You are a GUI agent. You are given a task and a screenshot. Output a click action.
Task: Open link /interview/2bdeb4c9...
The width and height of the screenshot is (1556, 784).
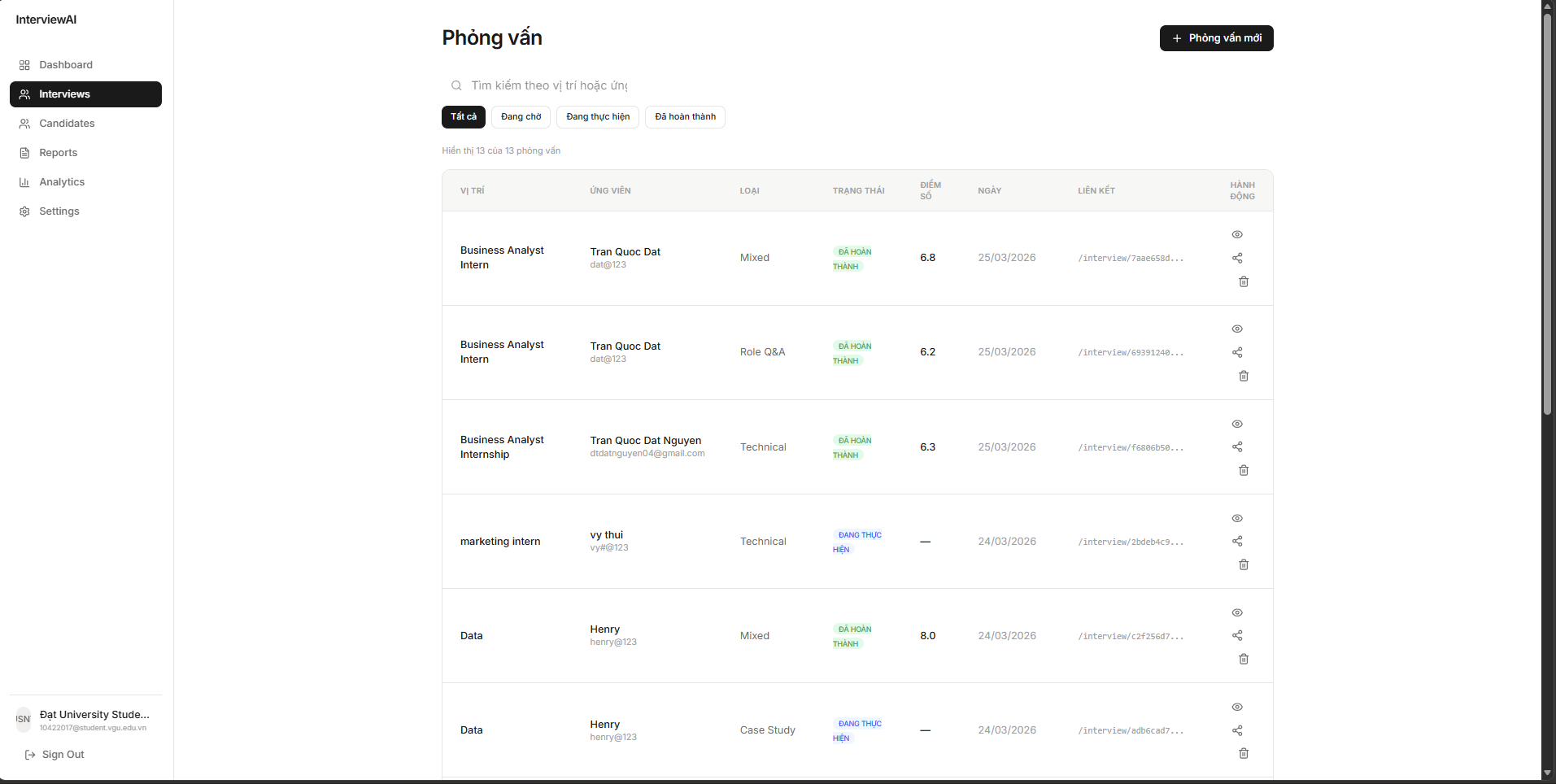point(1131,542)
